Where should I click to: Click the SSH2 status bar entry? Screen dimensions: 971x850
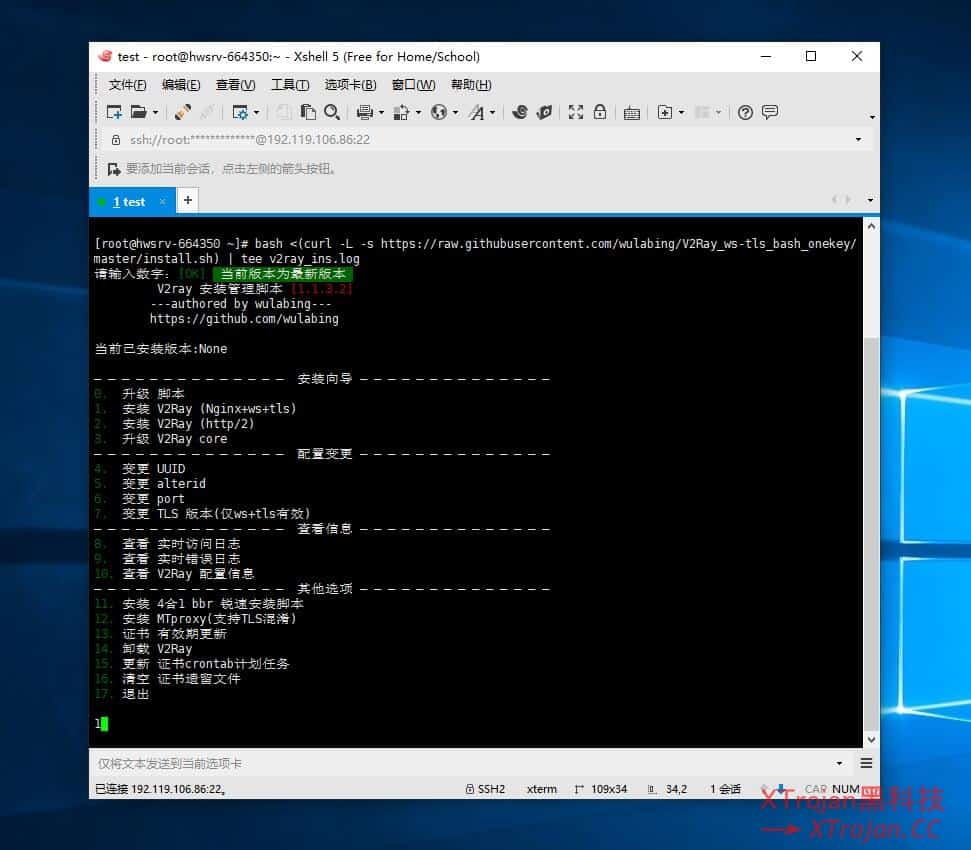(485, 789)
